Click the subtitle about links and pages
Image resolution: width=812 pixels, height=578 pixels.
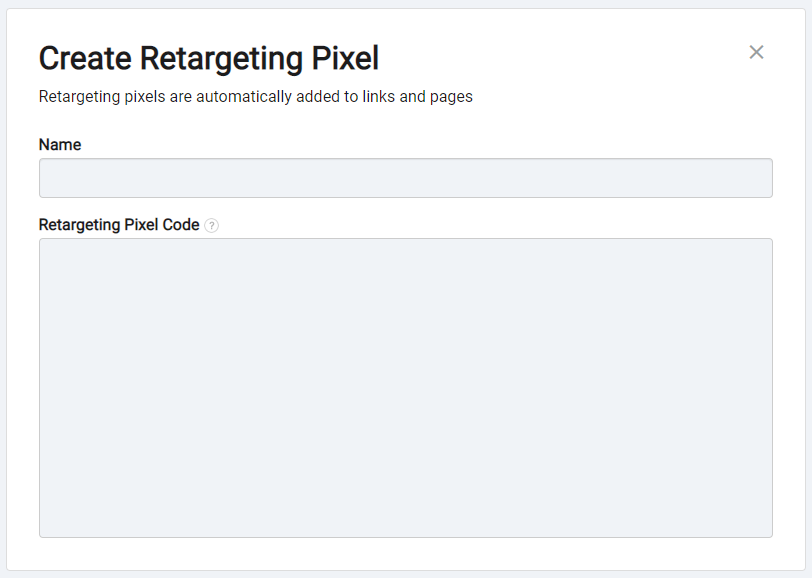click(x=256, y=97)
